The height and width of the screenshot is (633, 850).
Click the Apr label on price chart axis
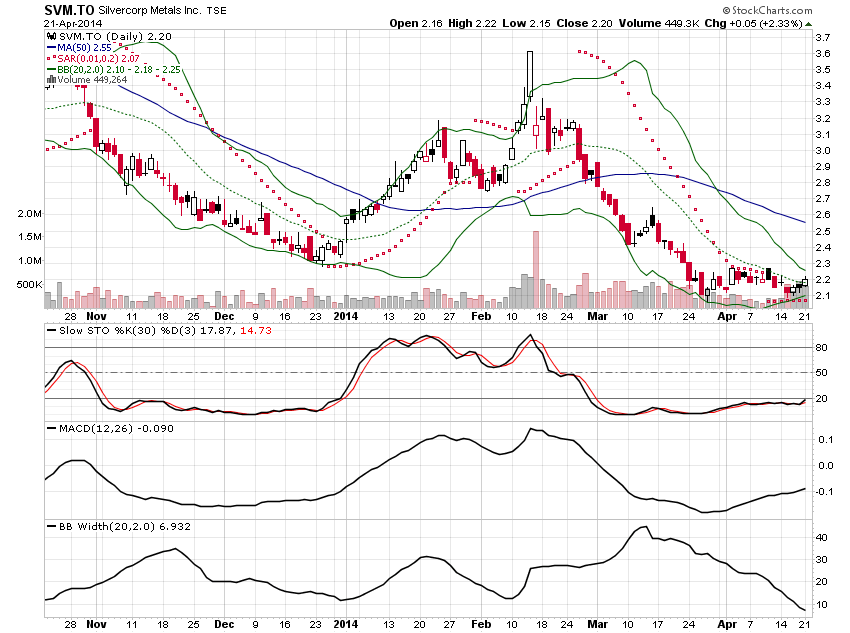click(727, 316)
